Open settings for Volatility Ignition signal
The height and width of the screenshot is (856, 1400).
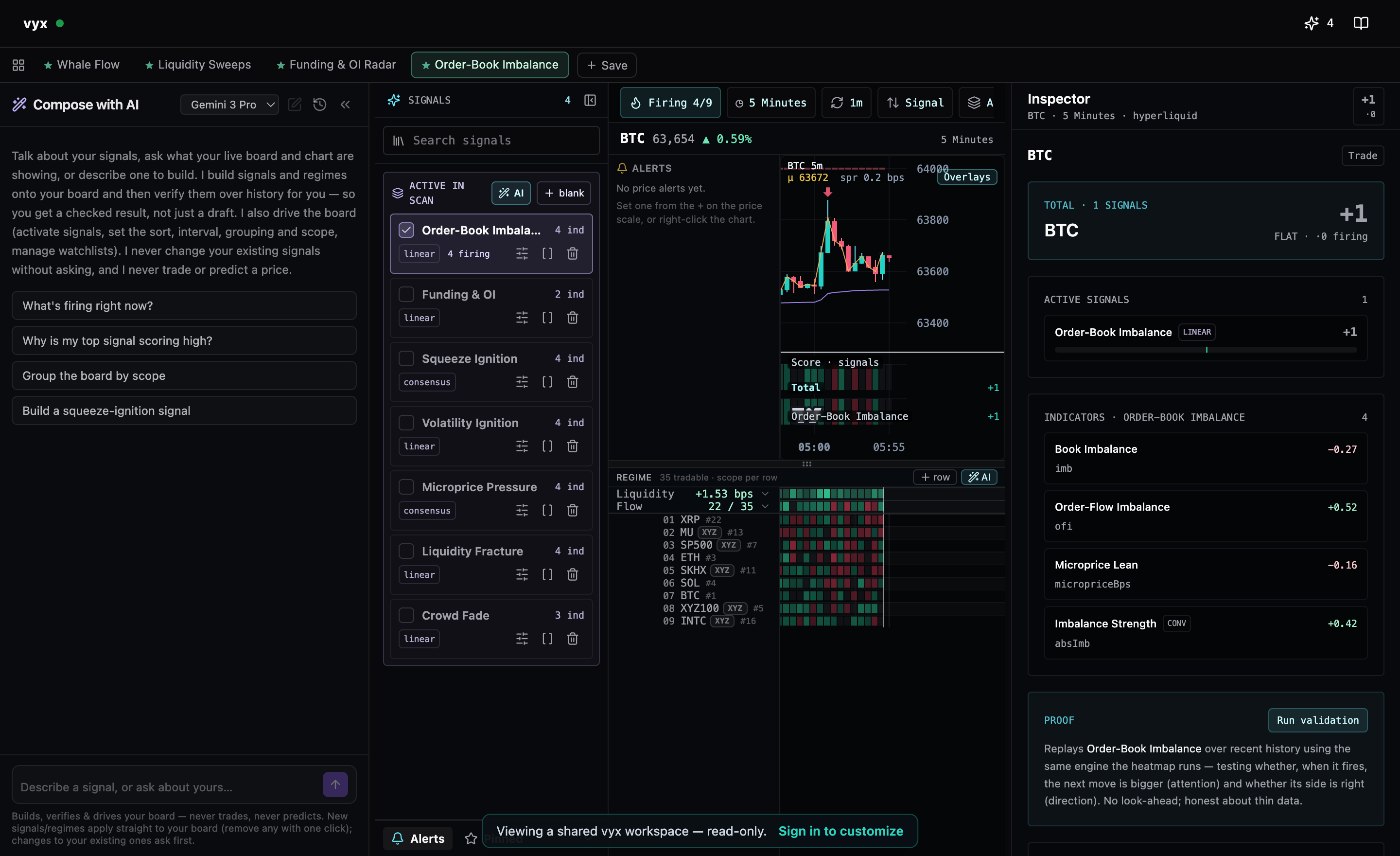click(522, 446)
